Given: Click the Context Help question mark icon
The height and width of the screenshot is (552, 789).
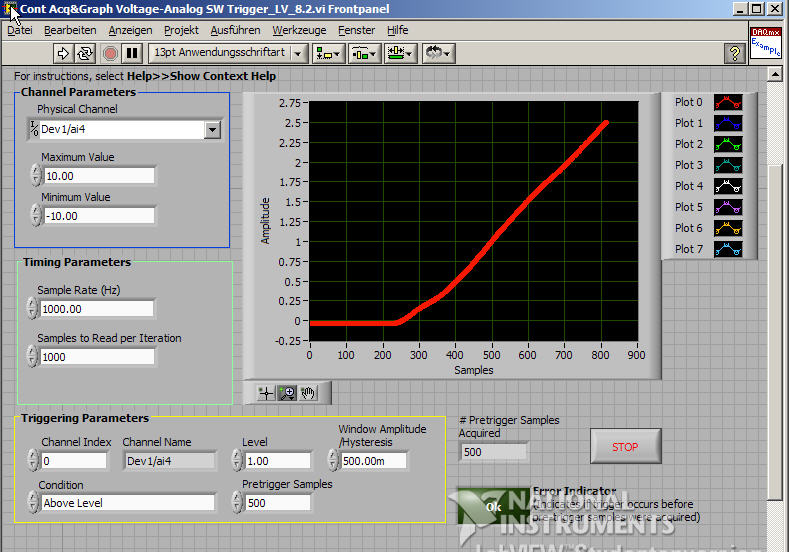Looking at the screenshot, I should click(735, 53).
